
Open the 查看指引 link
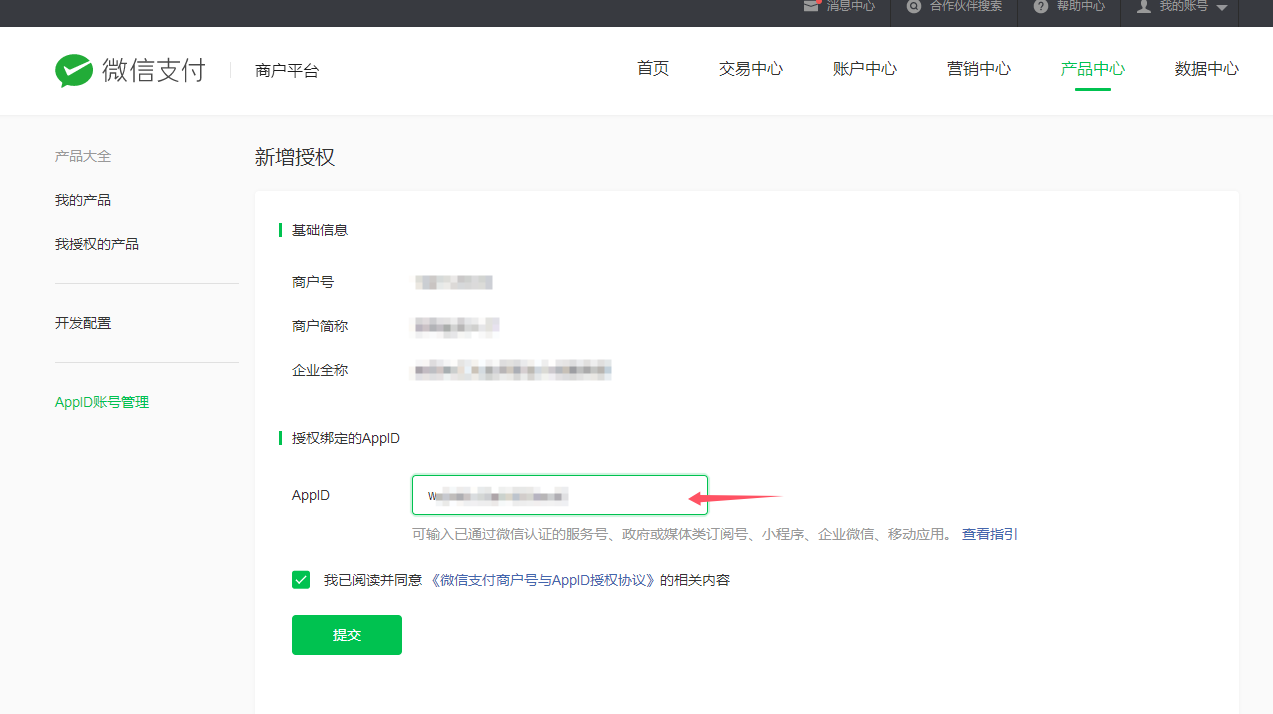[x=990, y=535]
